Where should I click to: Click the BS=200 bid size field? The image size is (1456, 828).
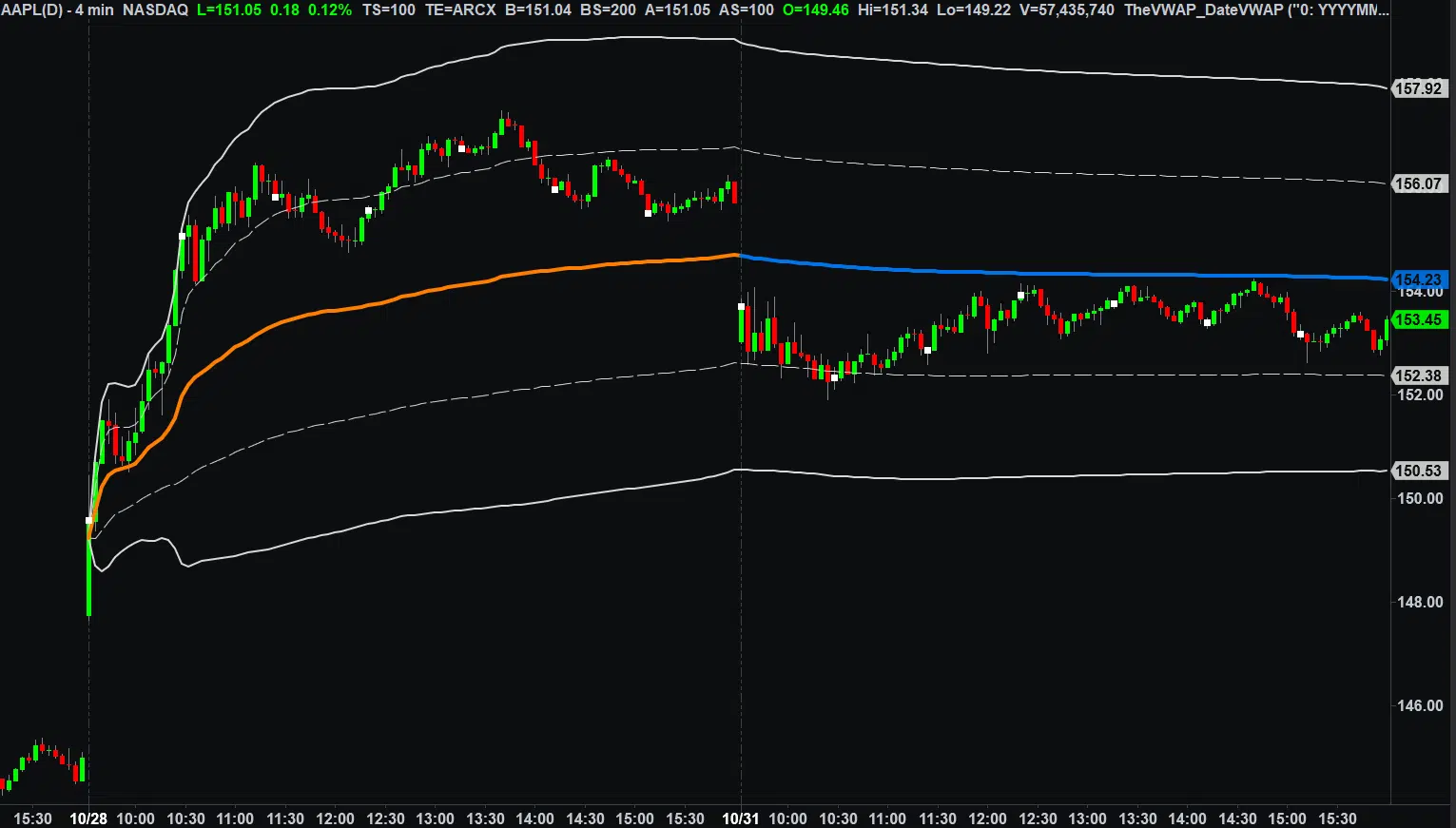[x=608, y=10]
